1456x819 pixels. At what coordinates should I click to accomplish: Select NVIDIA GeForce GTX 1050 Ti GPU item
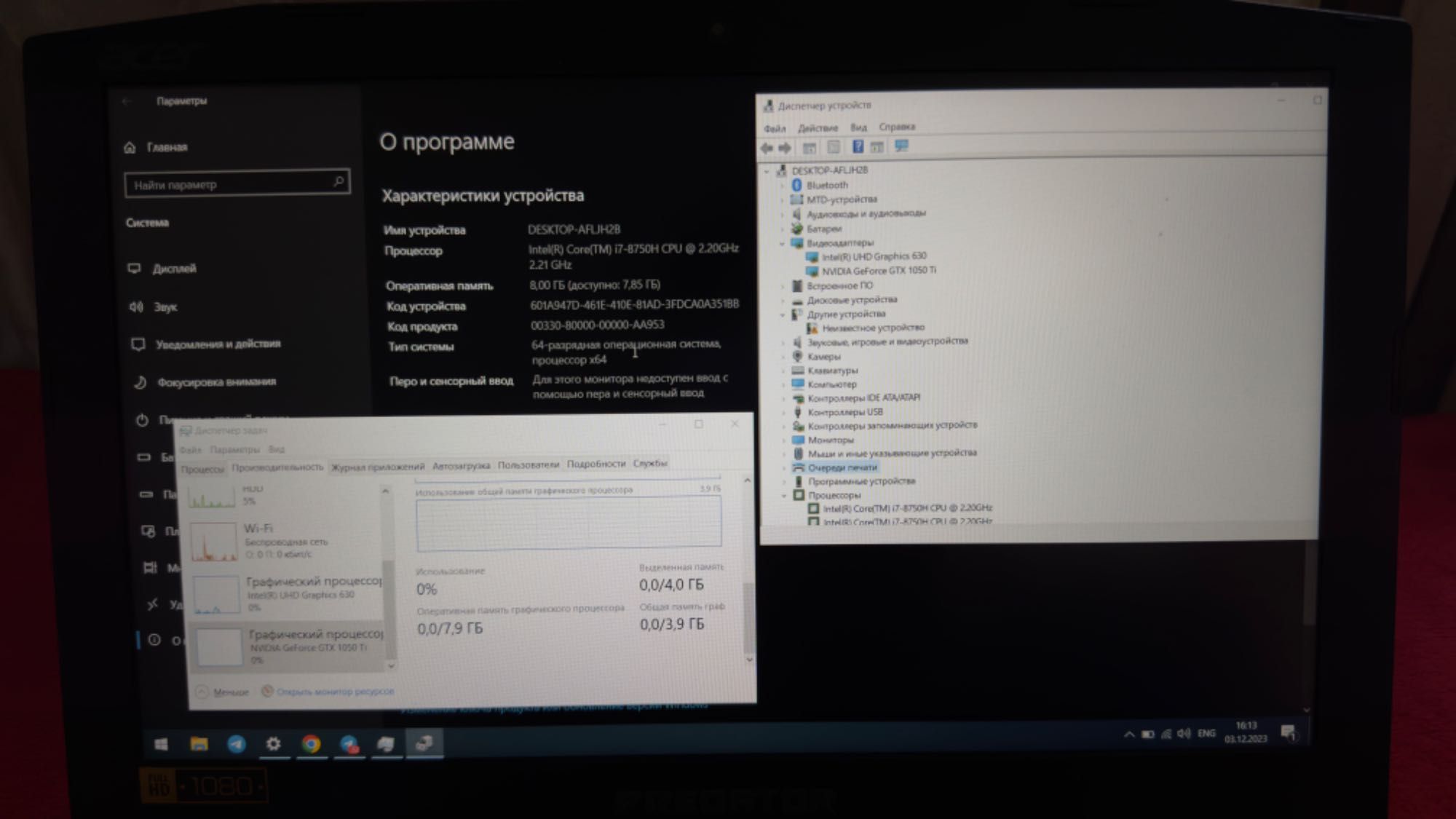click(287, 646)
